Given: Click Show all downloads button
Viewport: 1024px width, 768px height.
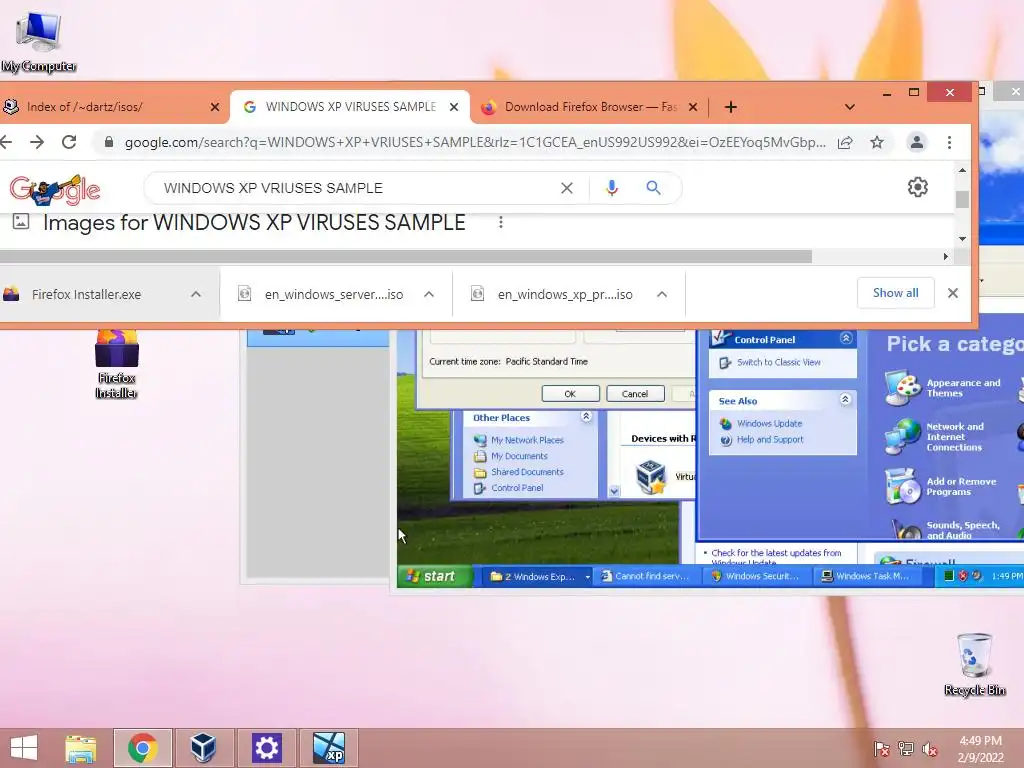Looking at the screenshot, I should 895,293.
